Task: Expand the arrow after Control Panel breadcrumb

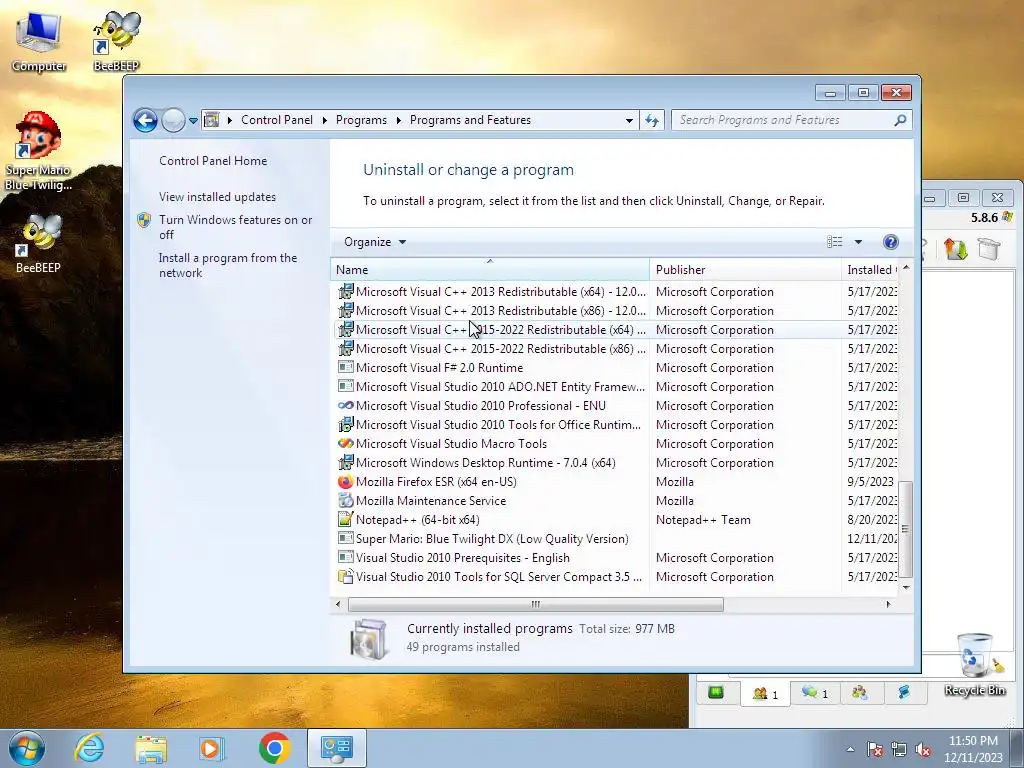Action: [x=325, y=120]
